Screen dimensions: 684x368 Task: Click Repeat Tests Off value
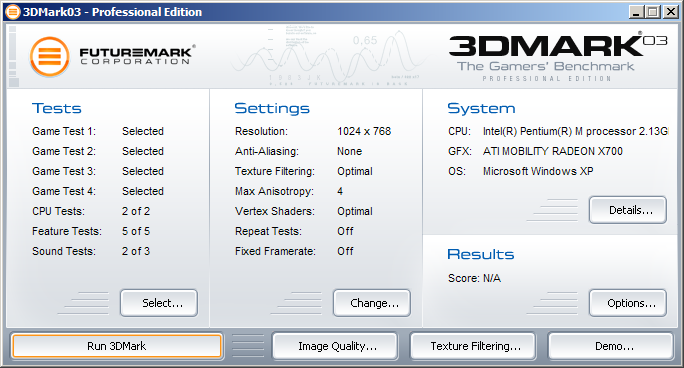[x=345, y=232]
